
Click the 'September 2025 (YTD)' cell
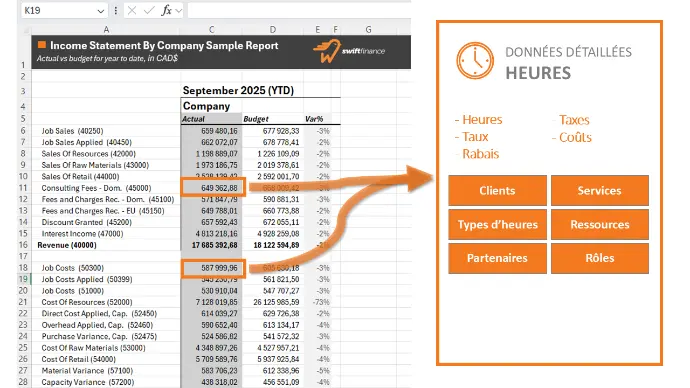(x=239, y=90)
